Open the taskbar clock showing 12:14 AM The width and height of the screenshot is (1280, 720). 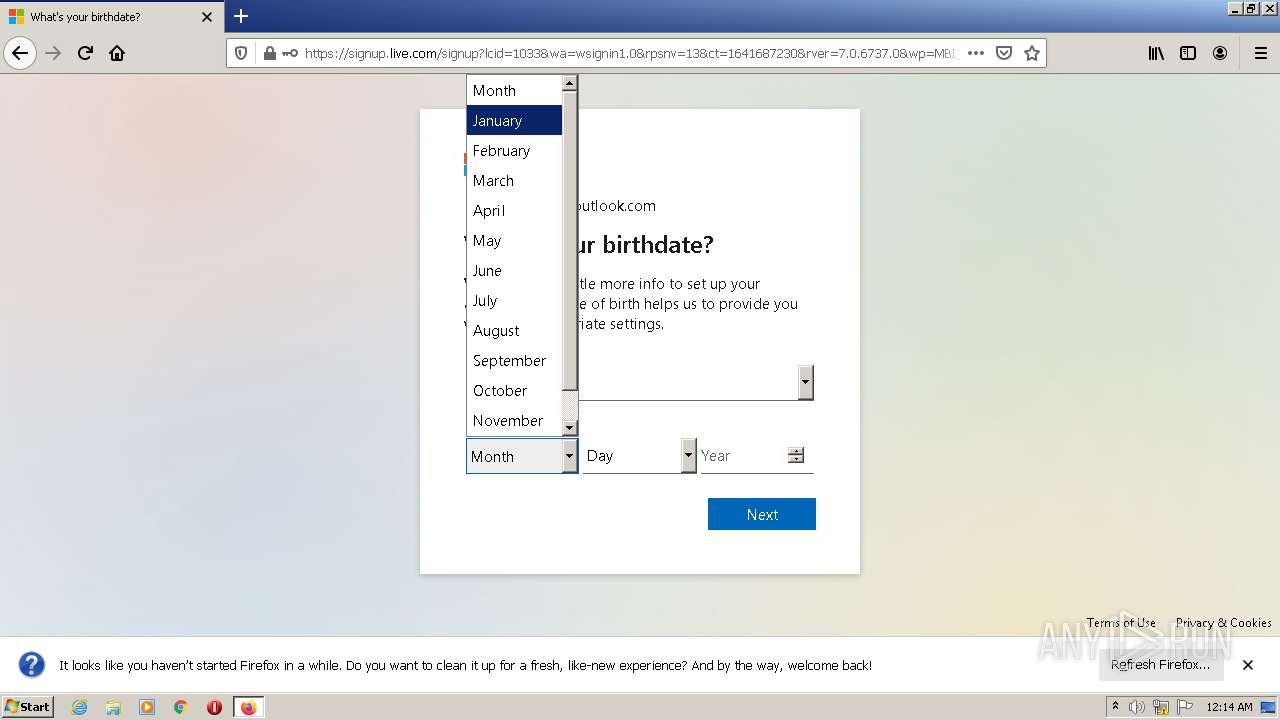click(x=1229, y=707)
